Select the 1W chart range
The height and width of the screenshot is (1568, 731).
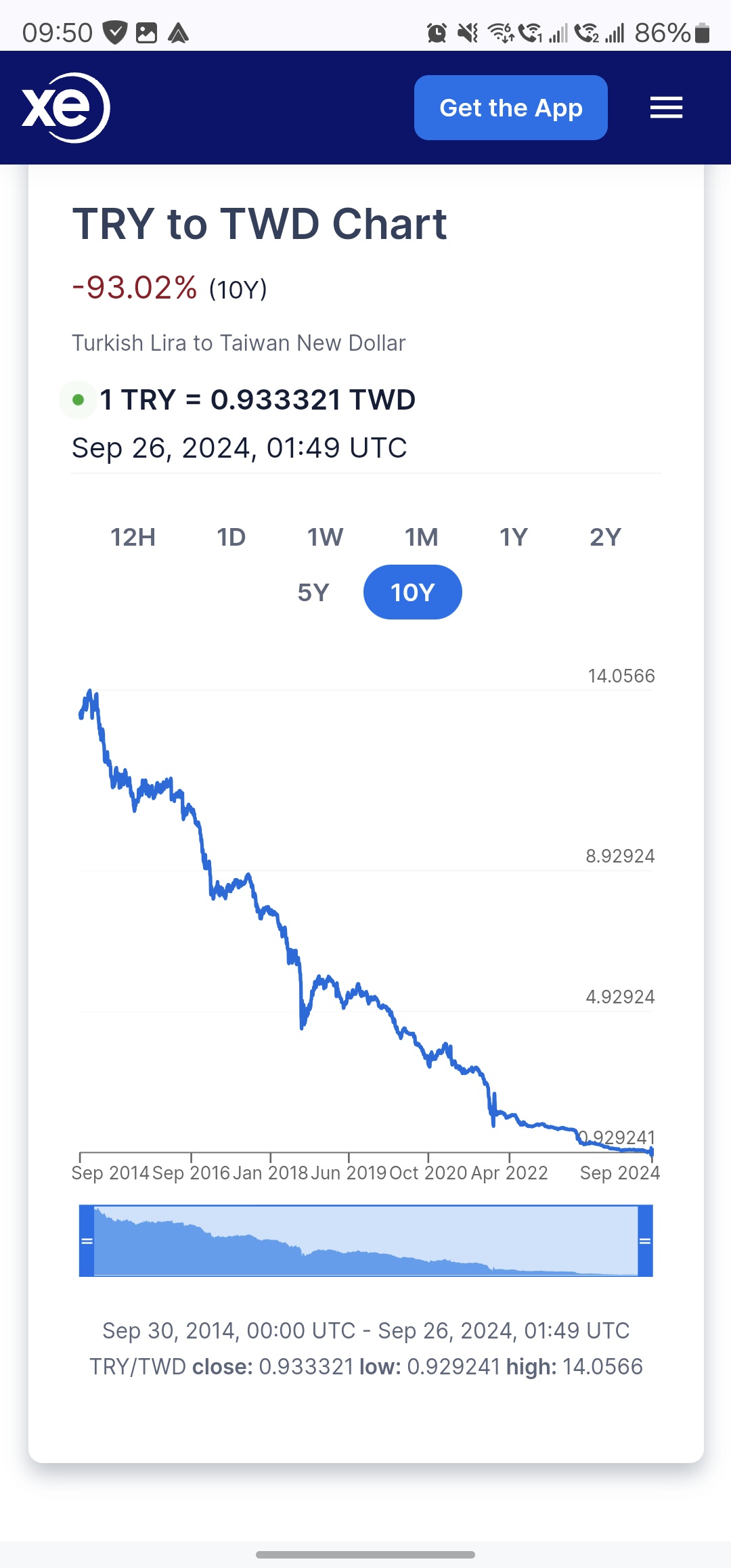tap(325, 538)
